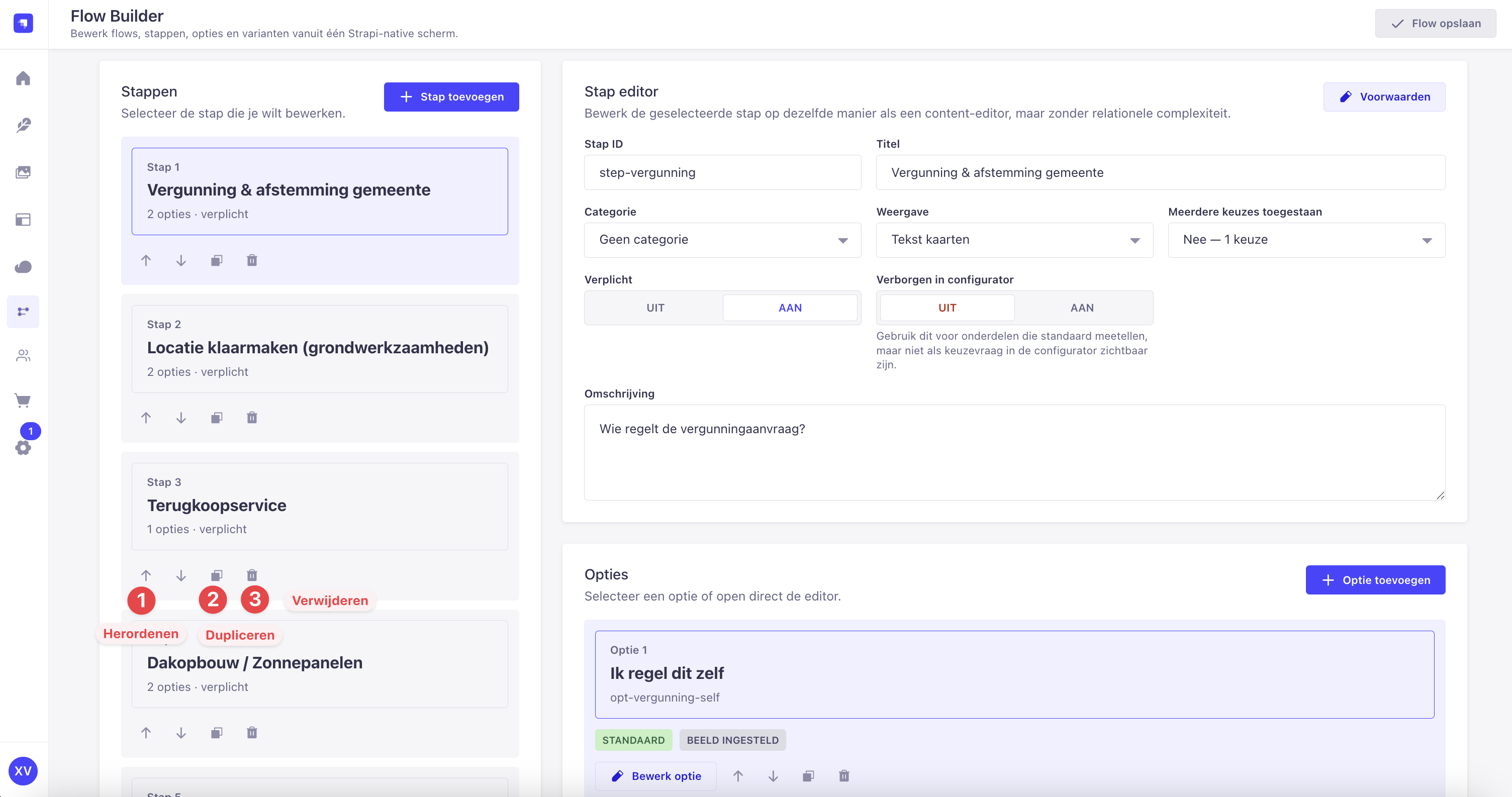The height and width of the screenshot is (797, 1512).
Task: Add an option with Optie toevoegen
Action: 1376,580
